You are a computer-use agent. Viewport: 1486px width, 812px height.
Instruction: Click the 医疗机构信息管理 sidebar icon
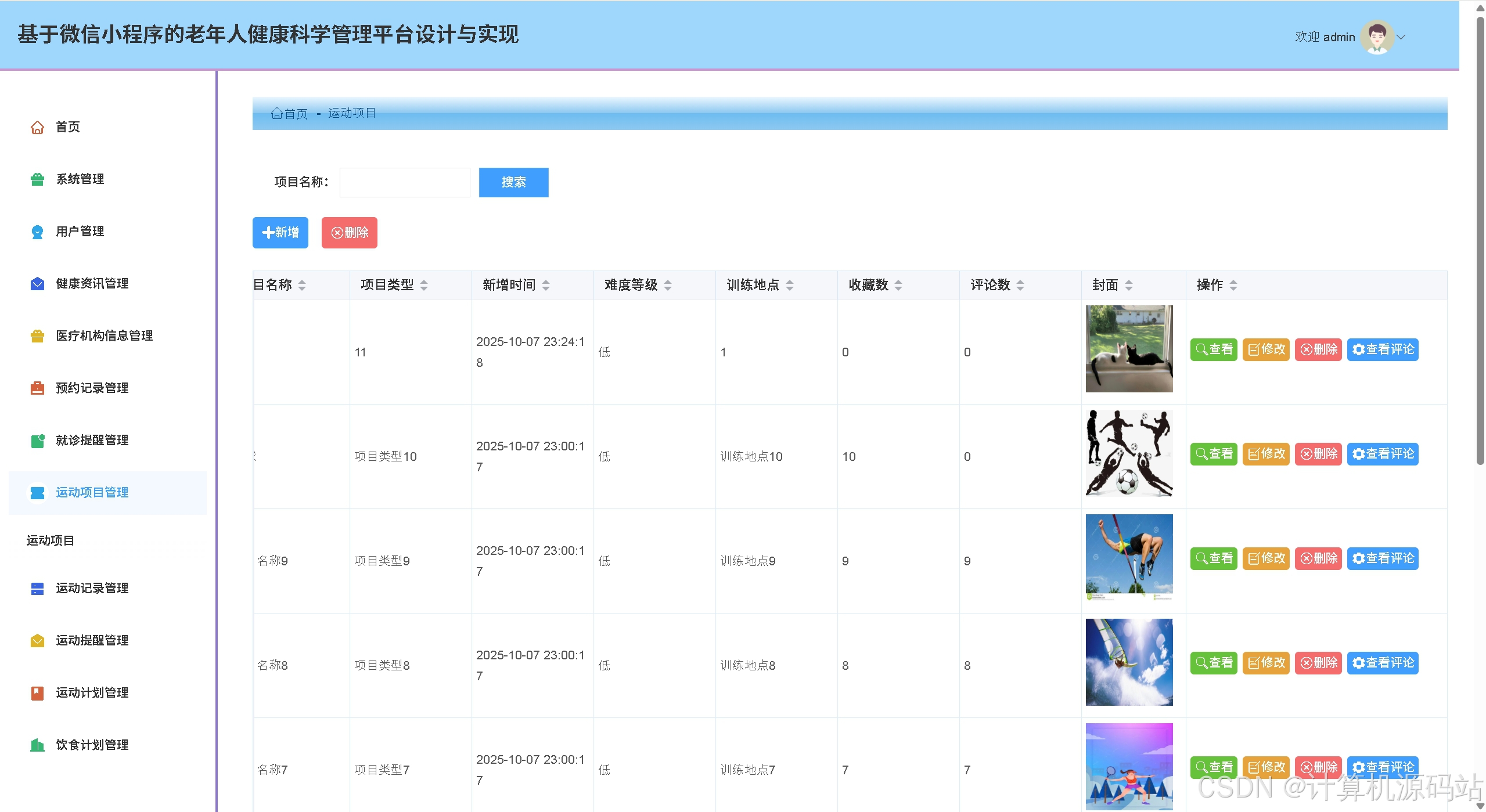[37, 336]
